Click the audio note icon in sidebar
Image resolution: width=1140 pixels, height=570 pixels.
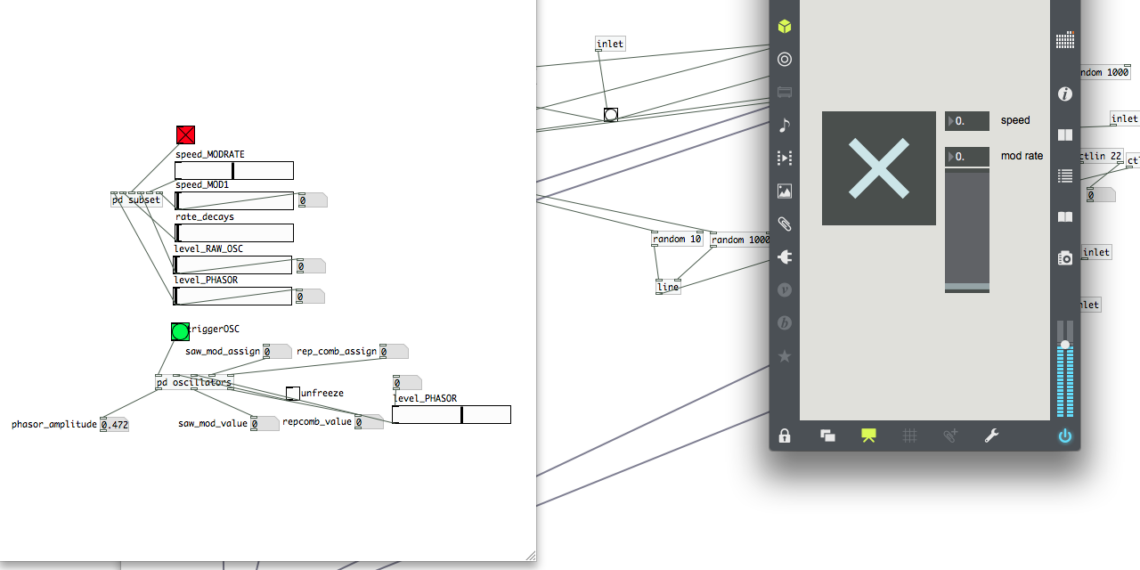785,125
